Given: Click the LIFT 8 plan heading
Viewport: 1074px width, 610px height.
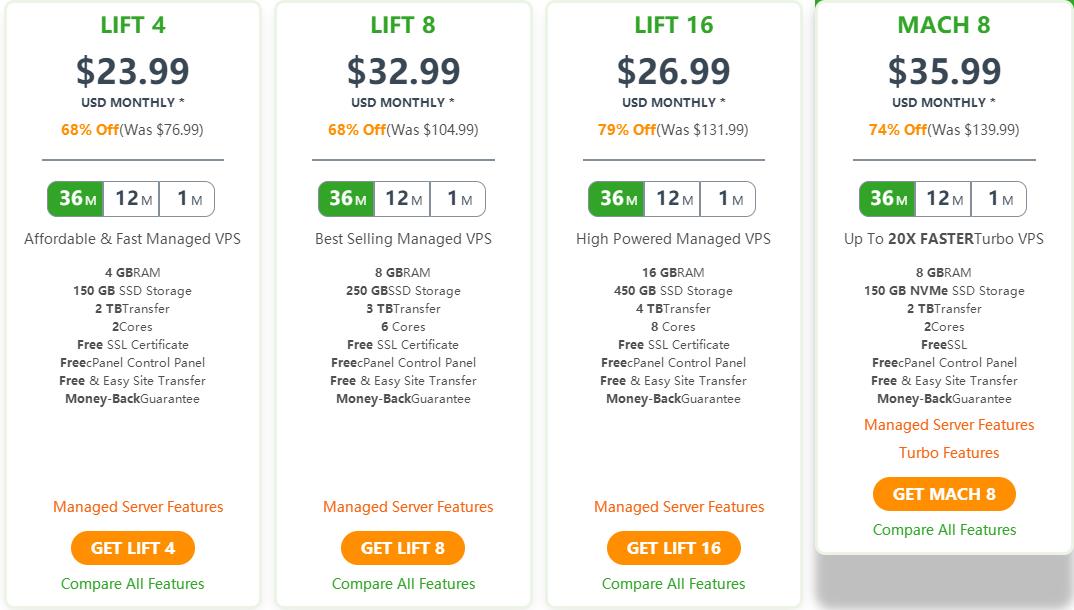Looking at the screenshot, I should [403, 25].
